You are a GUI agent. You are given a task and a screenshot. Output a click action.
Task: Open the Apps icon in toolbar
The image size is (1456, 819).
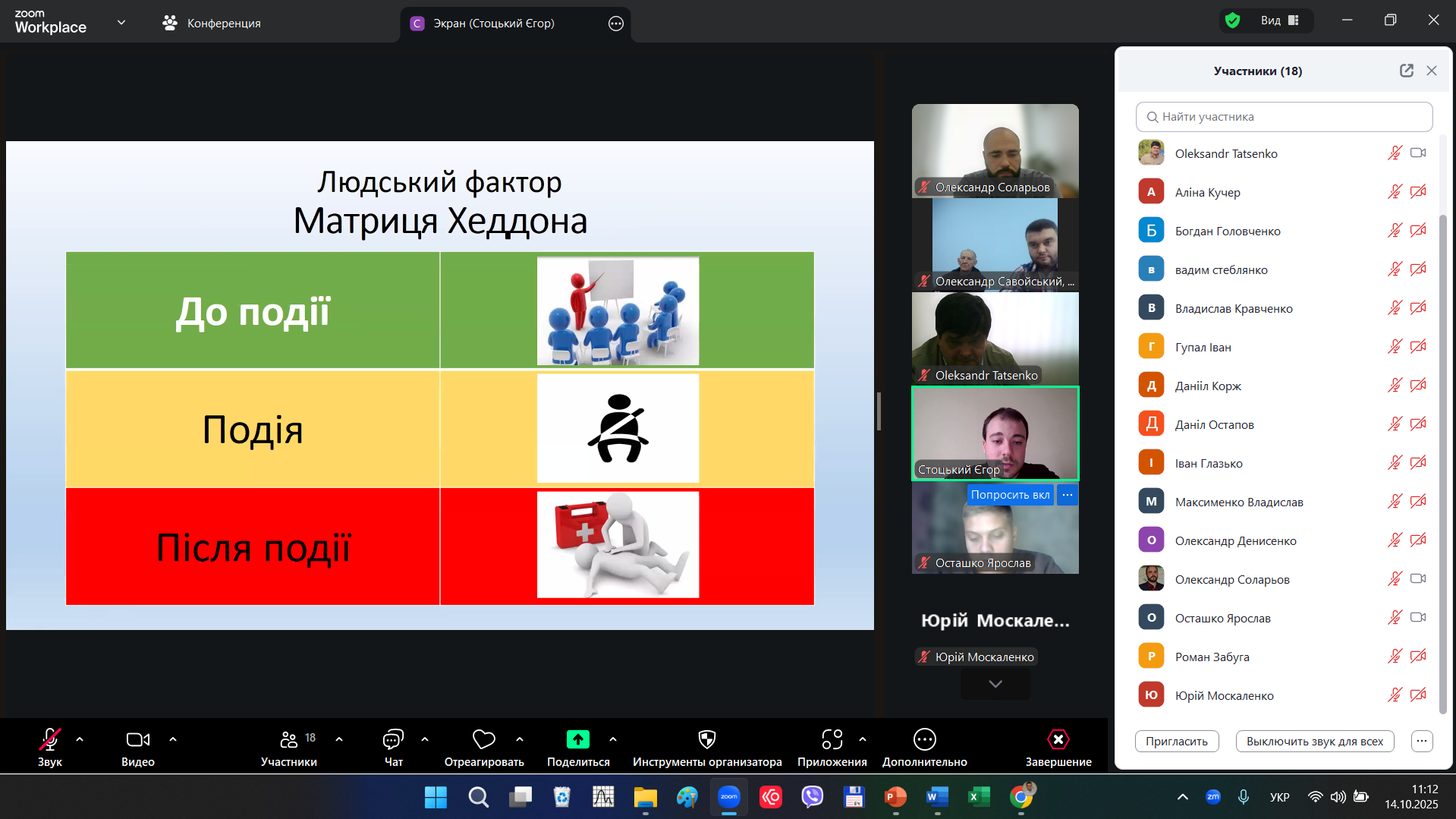tap(832, 739)
